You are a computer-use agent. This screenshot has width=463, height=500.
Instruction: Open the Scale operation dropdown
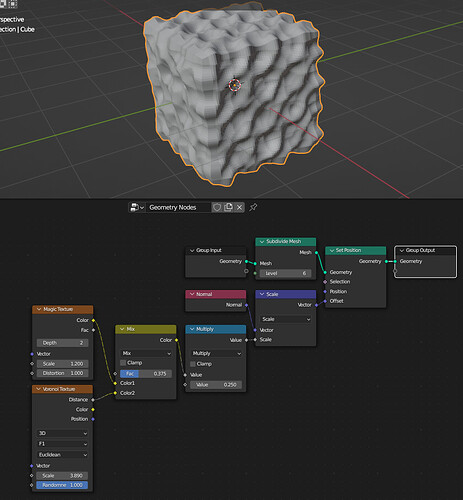[286, 319]
